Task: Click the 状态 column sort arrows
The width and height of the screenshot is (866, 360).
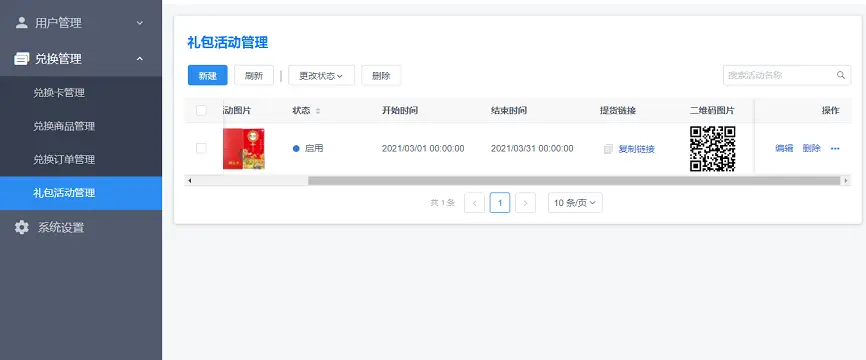Action: (x=318, y=111)
